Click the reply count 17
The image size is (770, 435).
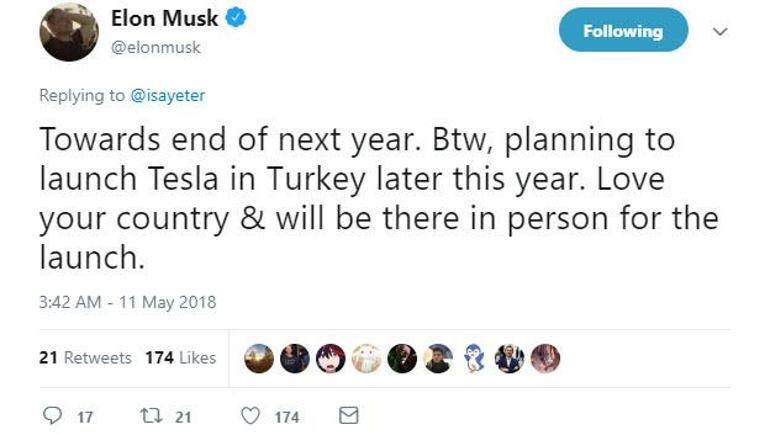(85, 416)
